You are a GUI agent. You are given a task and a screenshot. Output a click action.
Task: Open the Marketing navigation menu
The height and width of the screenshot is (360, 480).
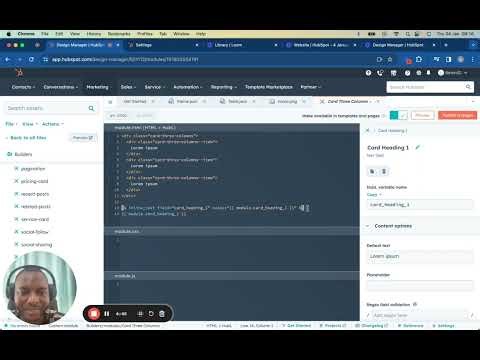(x=97, y=87)
